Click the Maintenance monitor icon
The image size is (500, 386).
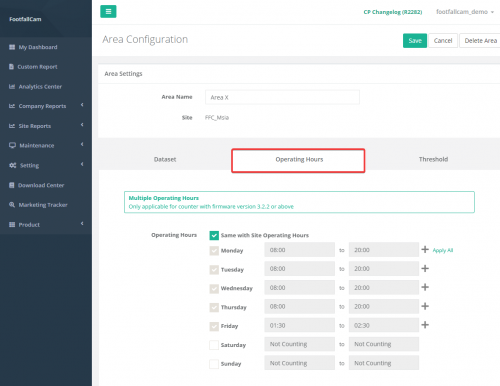[12, 145]
